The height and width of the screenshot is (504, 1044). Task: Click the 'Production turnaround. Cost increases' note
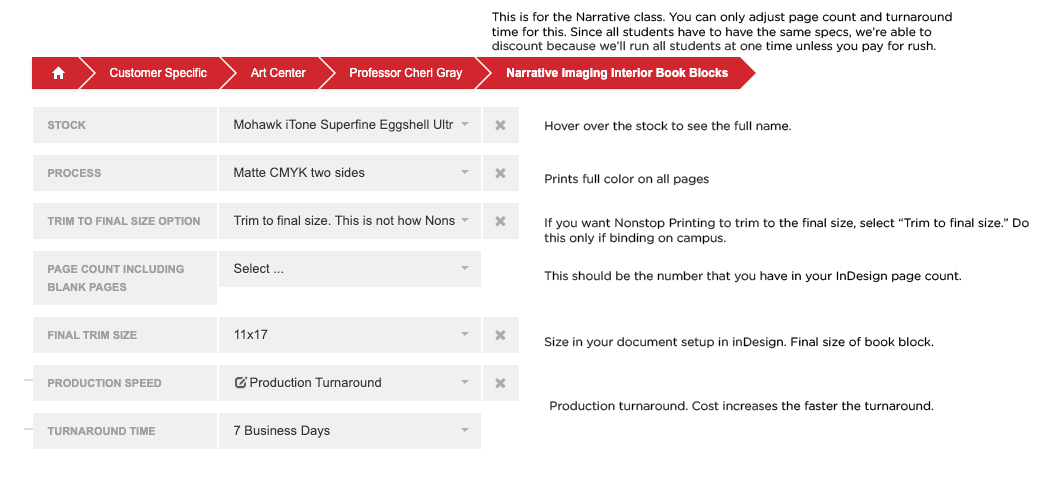tap(741, 405)
